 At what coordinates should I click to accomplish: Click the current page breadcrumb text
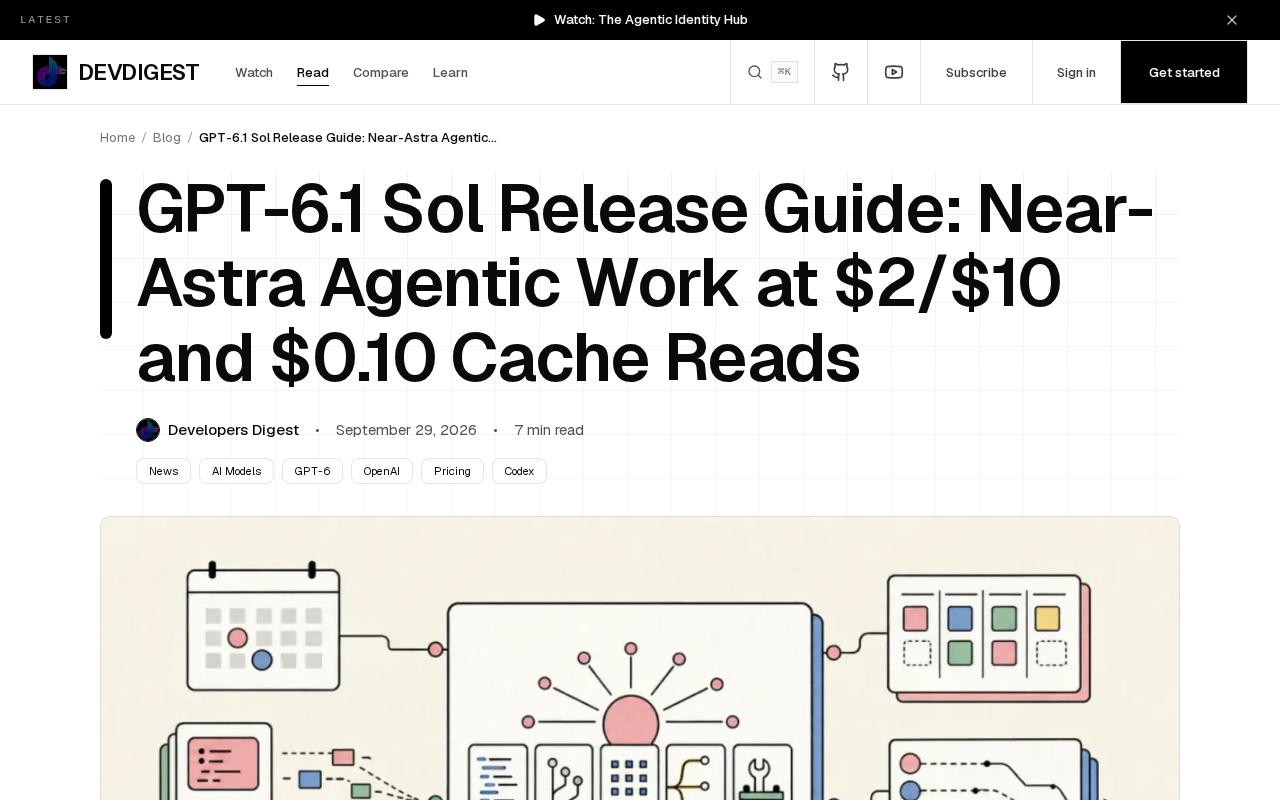coord(348,137)
